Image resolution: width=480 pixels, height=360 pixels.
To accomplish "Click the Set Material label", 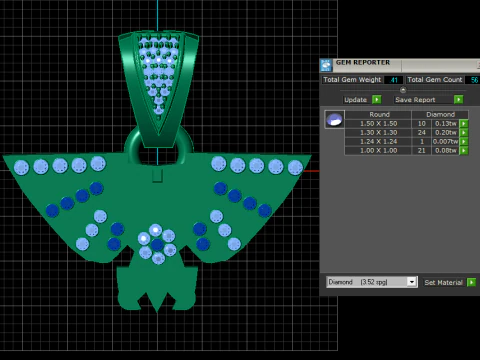I will 443,282.
